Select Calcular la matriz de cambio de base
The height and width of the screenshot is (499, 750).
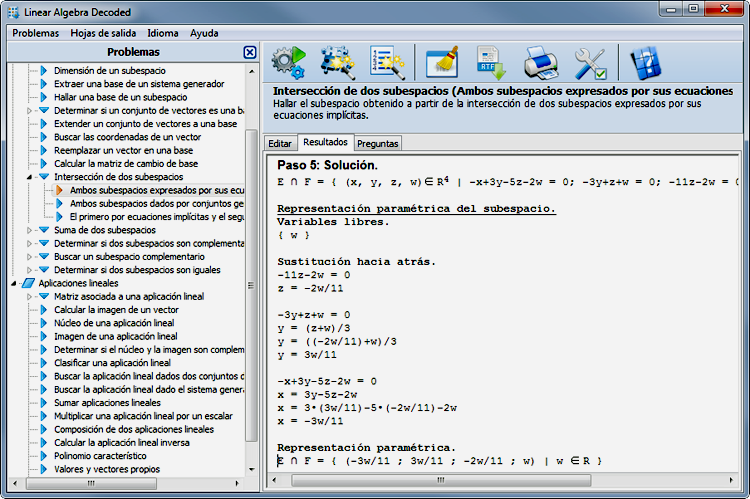pyautogui.click(x=126, y=164)
